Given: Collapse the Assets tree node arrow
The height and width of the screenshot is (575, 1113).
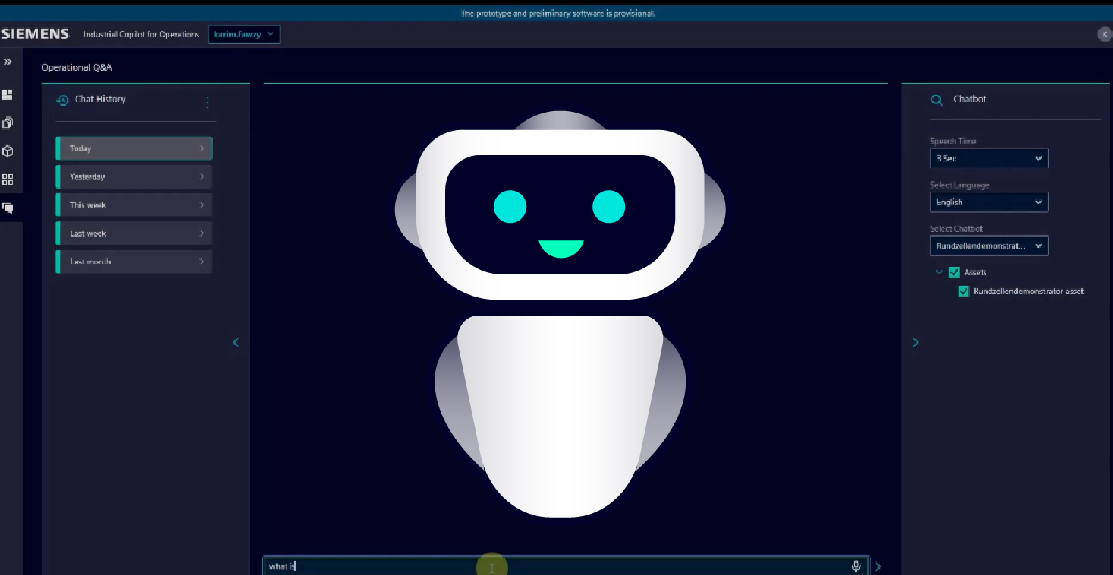Looking at the screenshot, I should [938, 272].
